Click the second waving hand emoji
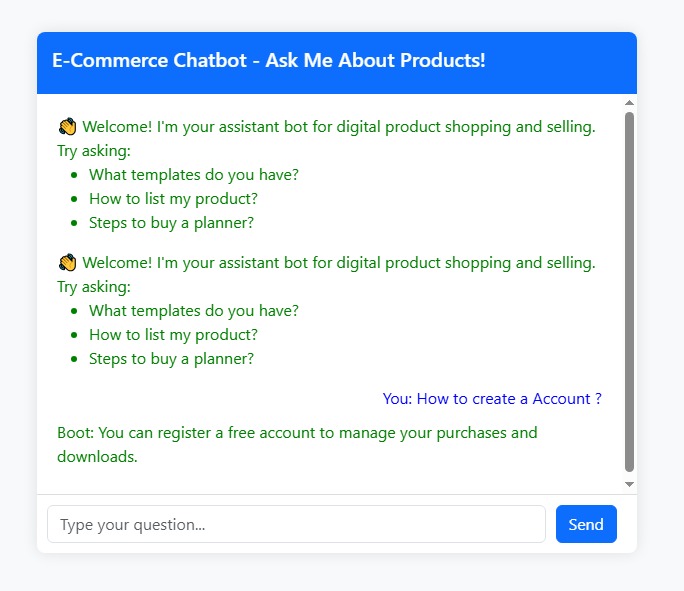This screenshot has width=684, height=591. (68, 263)
